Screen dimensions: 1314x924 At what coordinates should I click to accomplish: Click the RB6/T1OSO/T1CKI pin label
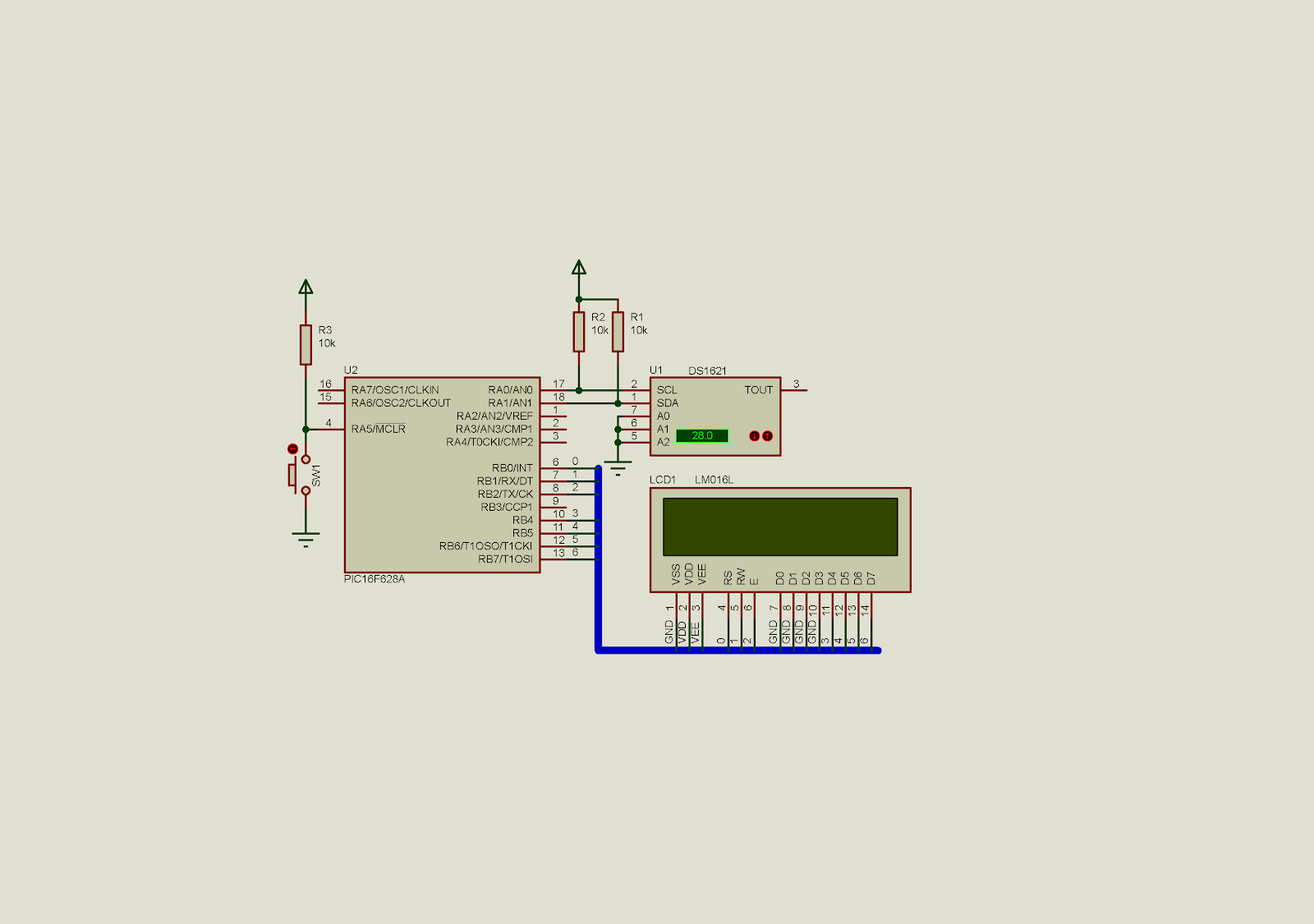486,546
